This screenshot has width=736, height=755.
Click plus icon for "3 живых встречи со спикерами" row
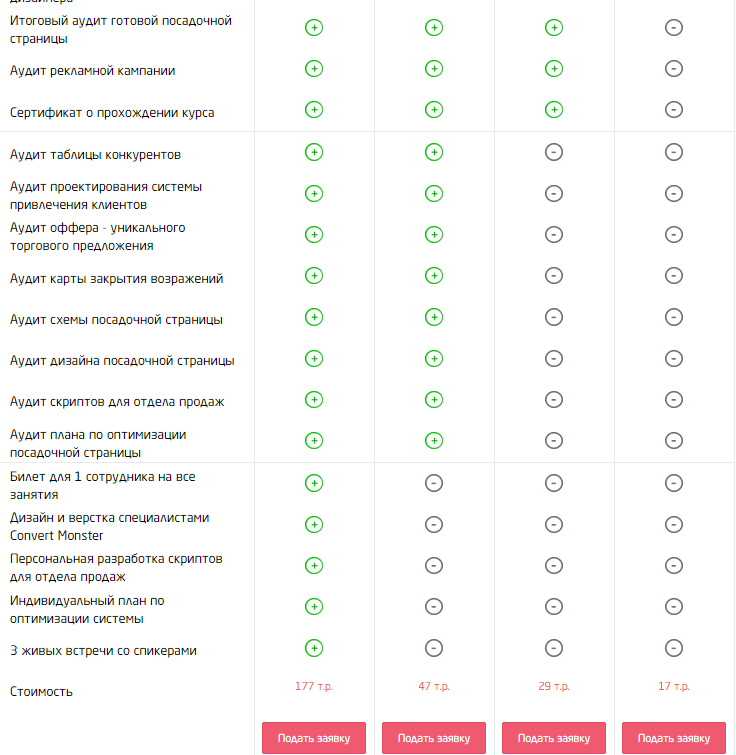pyautogui.click(x=314, y=648)
